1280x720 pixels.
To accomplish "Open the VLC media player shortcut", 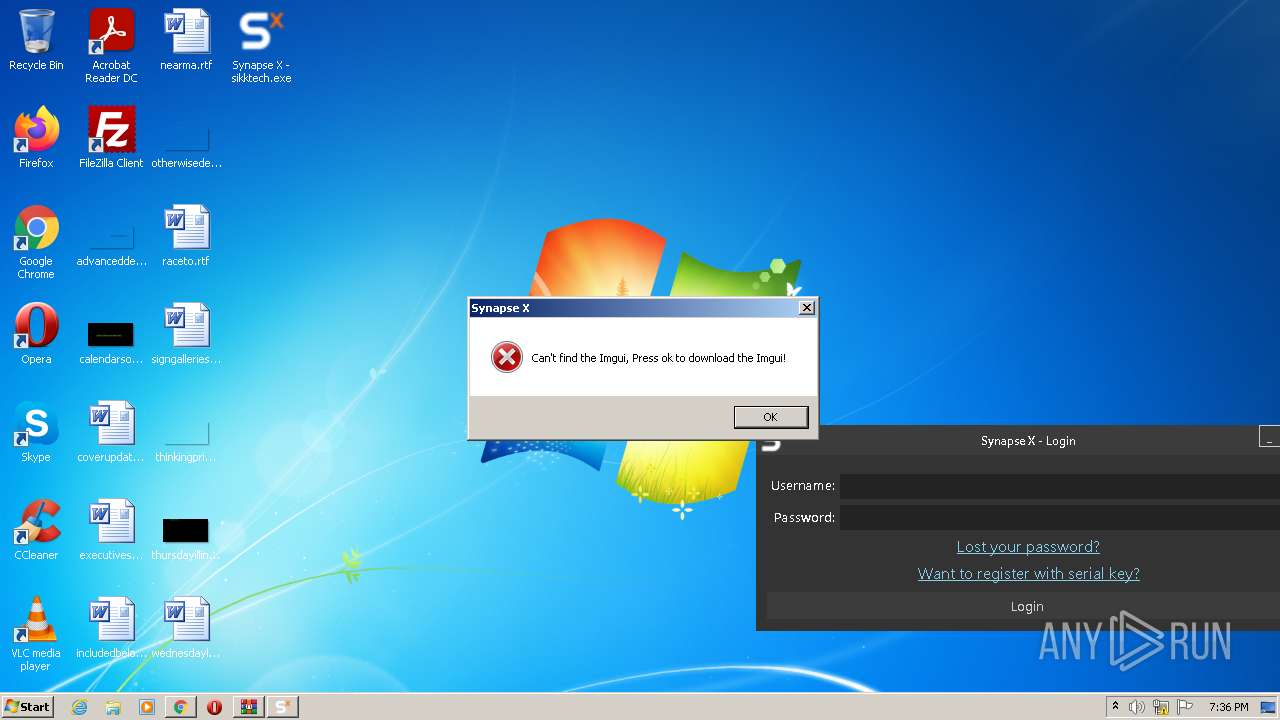I will [x=36, y=634].
